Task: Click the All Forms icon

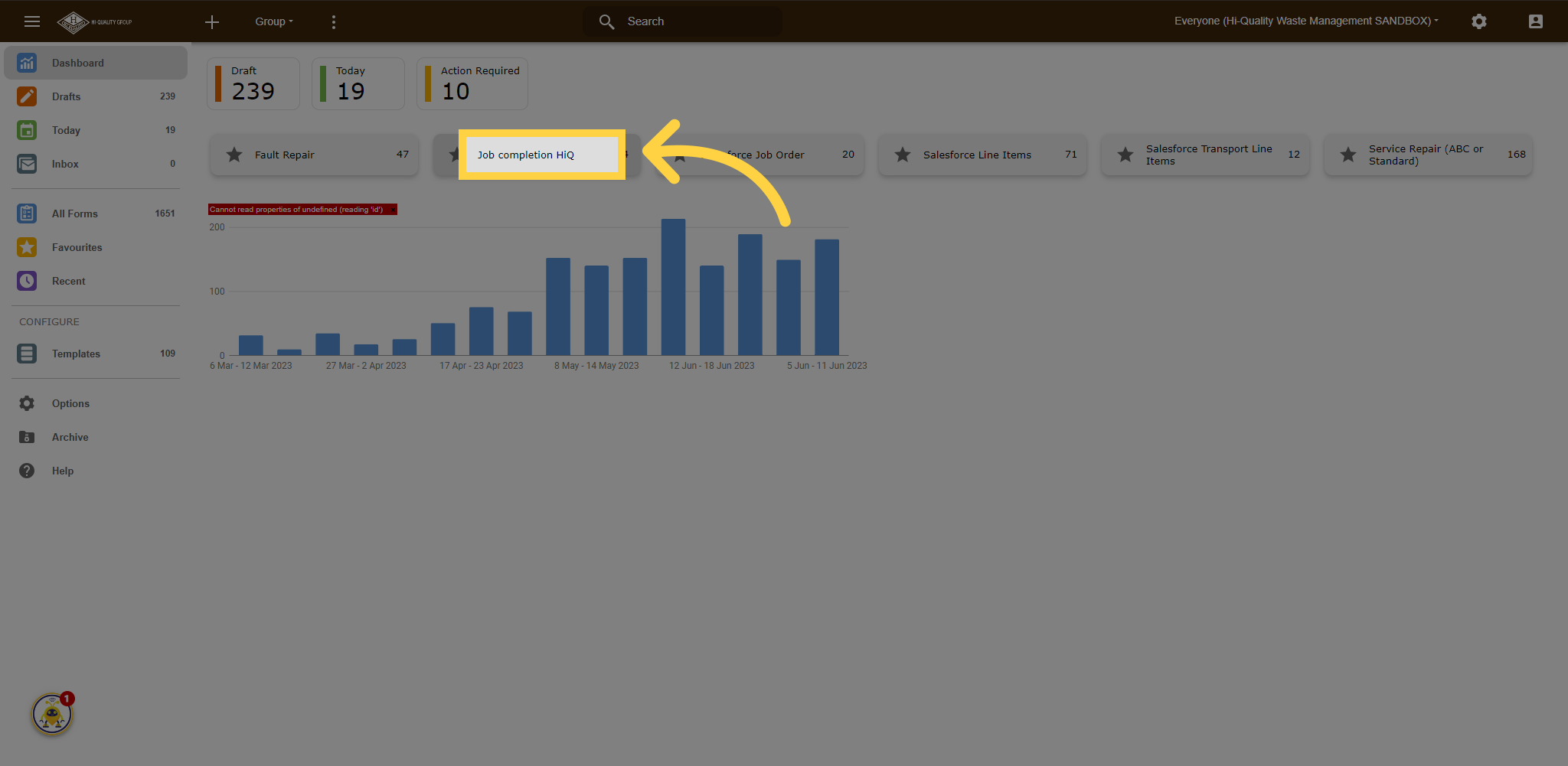Action: click(27, 214)
